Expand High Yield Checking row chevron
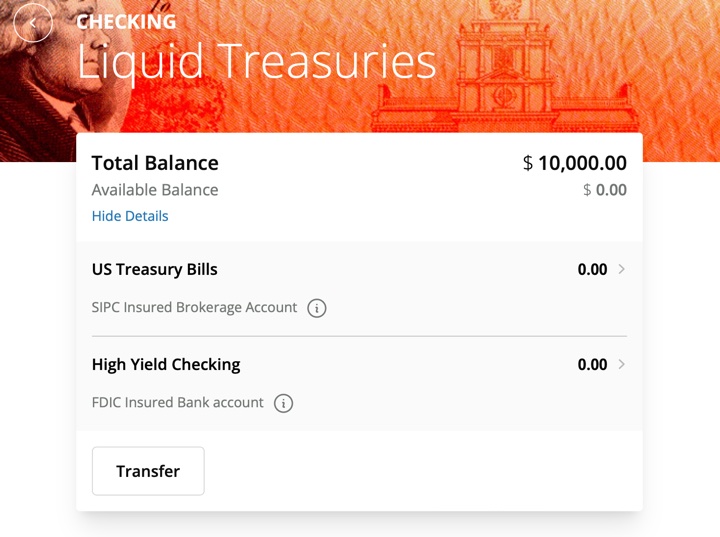Image resolution: width=720 pixels, height=537 pixels. [622, 364]
